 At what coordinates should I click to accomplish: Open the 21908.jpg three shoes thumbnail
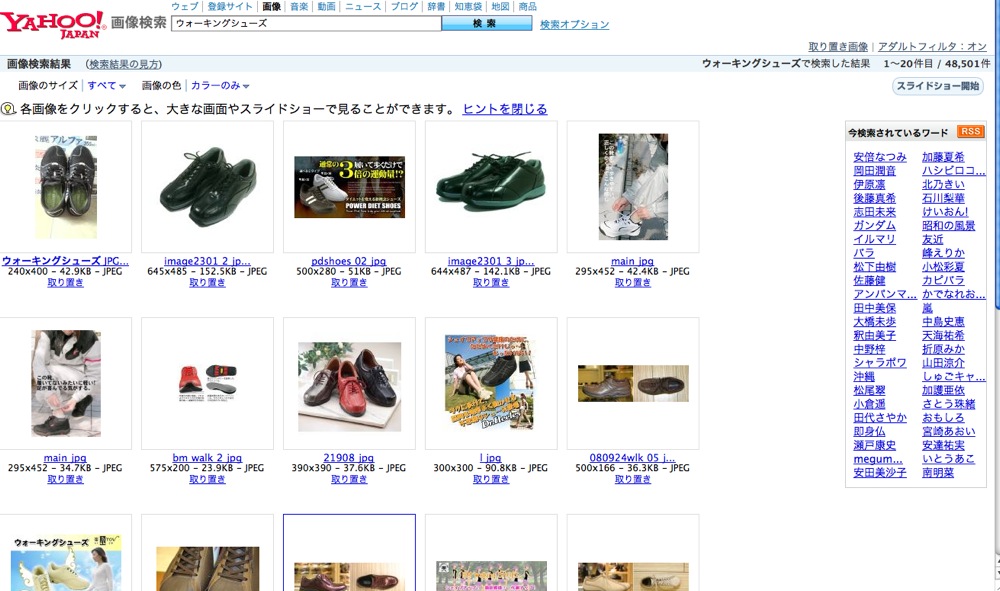coord(349,386)
